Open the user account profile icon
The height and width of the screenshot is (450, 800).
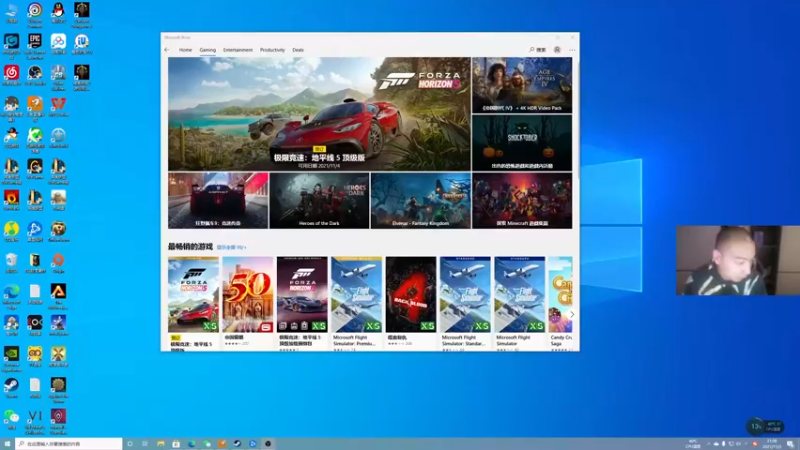point(557,50)
